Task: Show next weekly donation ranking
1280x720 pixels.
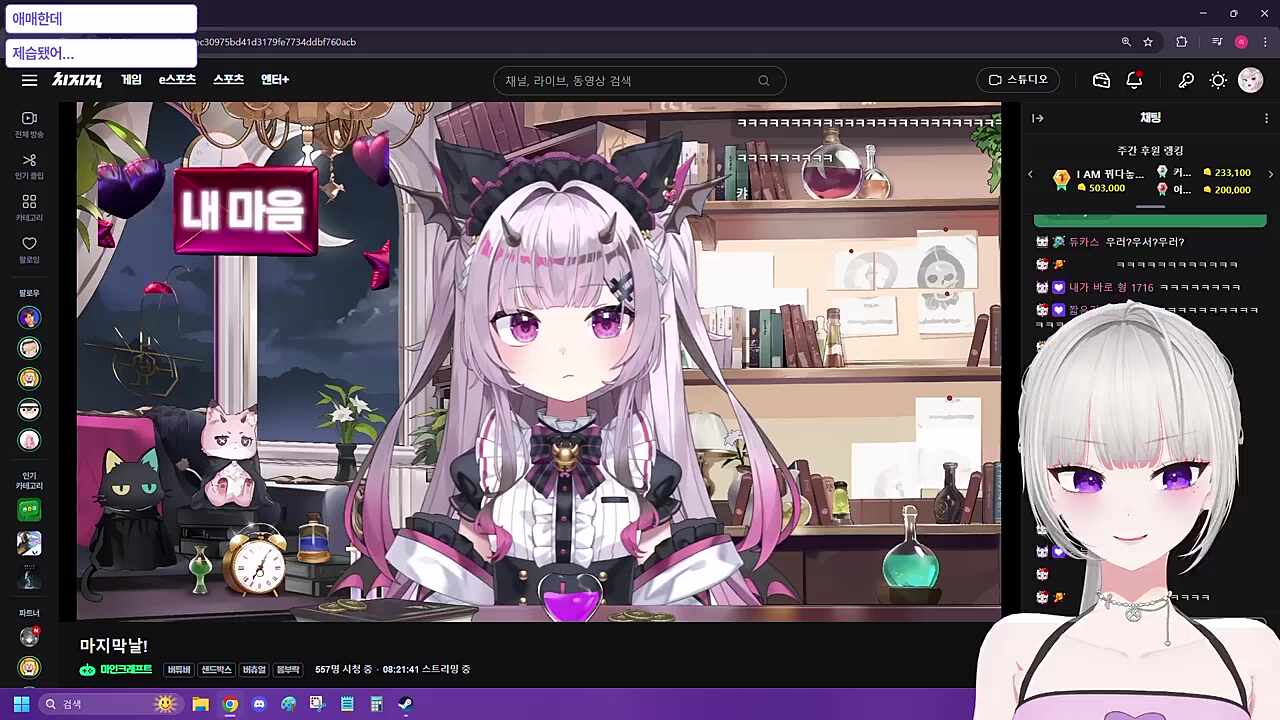Action: pos(1270,174)
